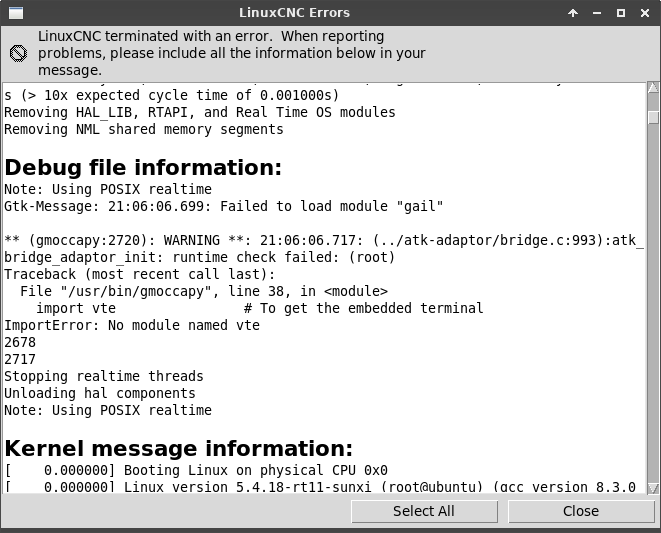Click the 'Removing NML shared memory segments' line
This screenshot has width=661, height=533.
click(x=144, y=129)
